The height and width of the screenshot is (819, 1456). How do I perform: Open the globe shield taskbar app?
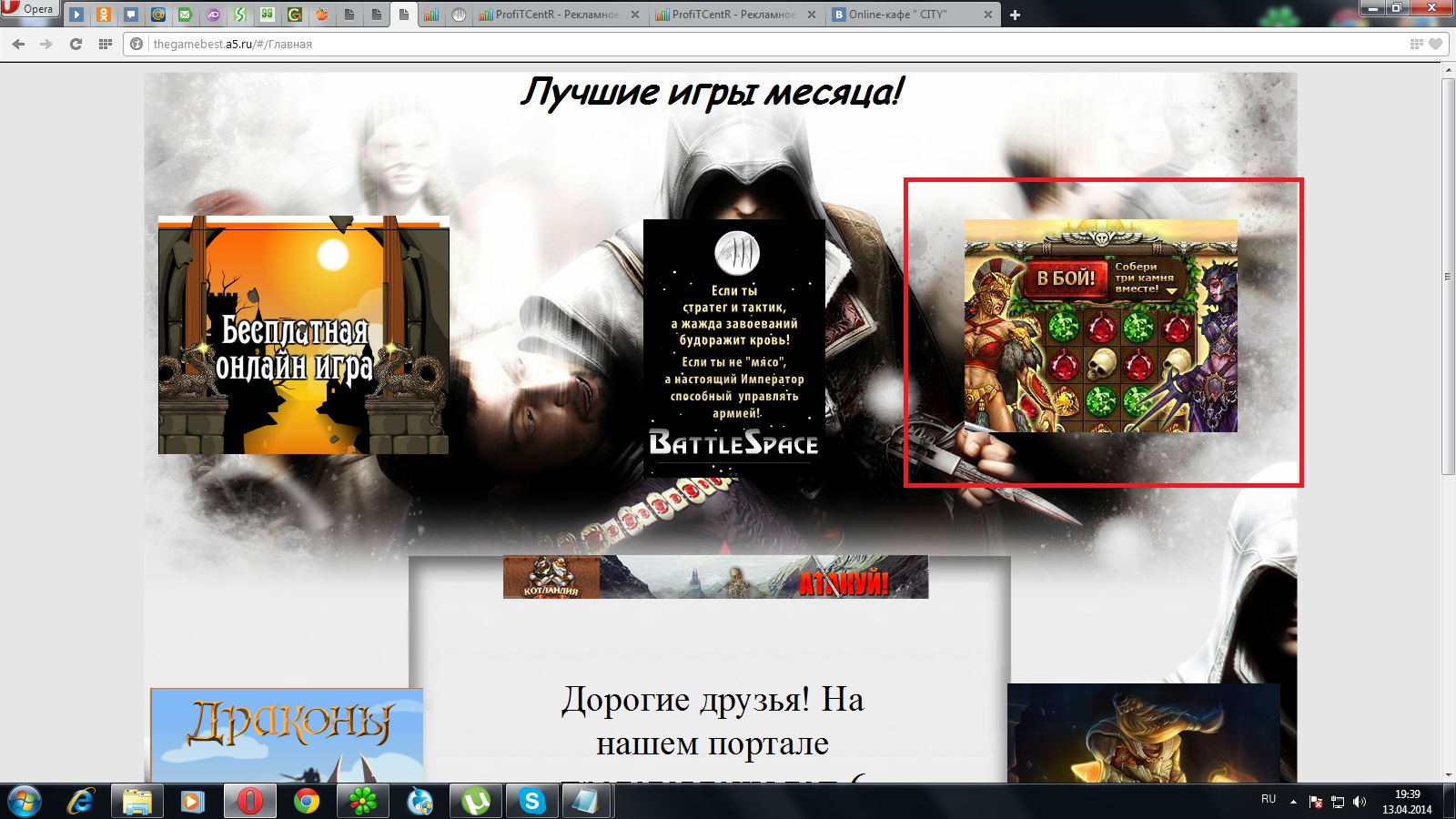tap(420, 802)
